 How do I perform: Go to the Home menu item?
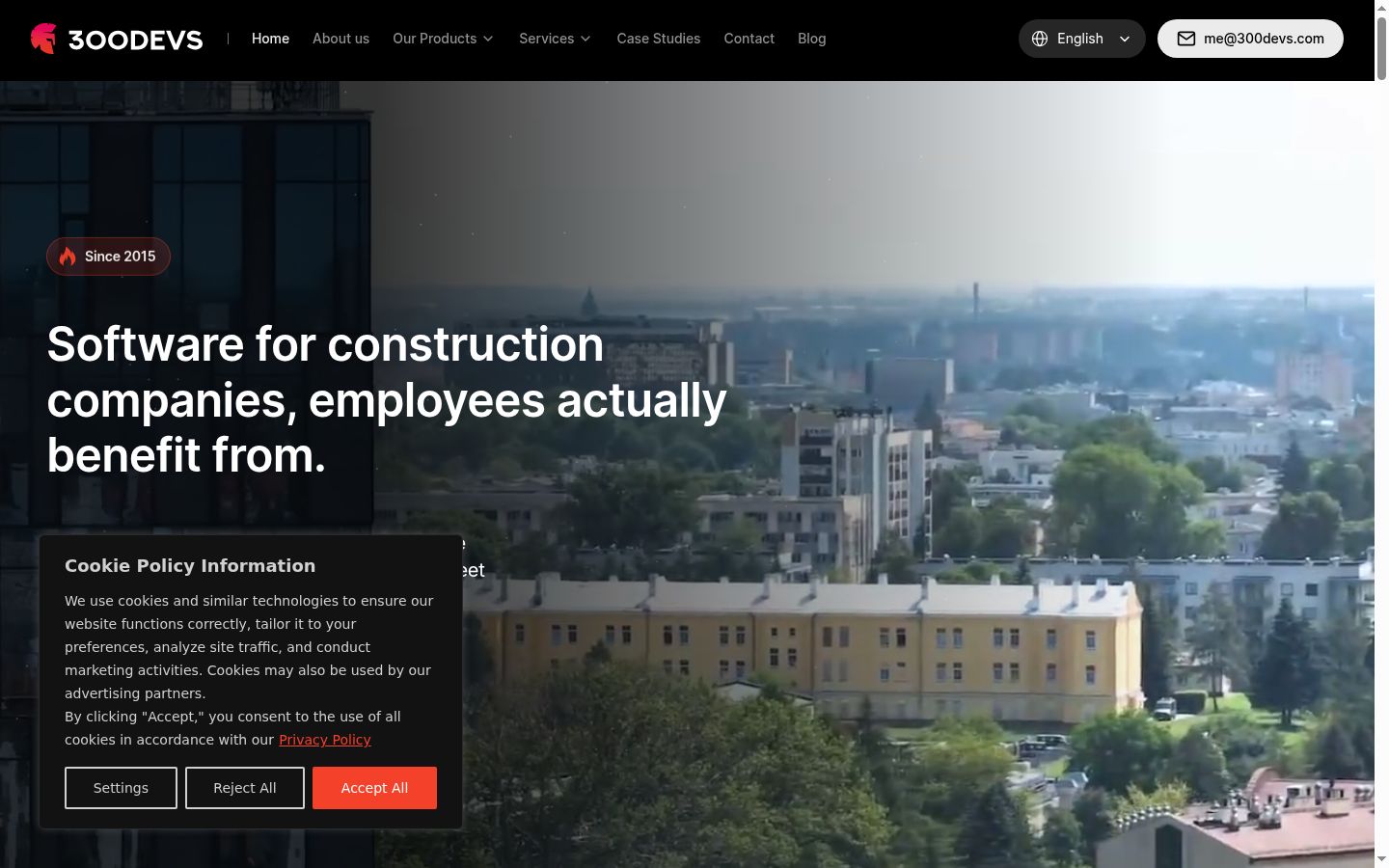coord(270,39)
